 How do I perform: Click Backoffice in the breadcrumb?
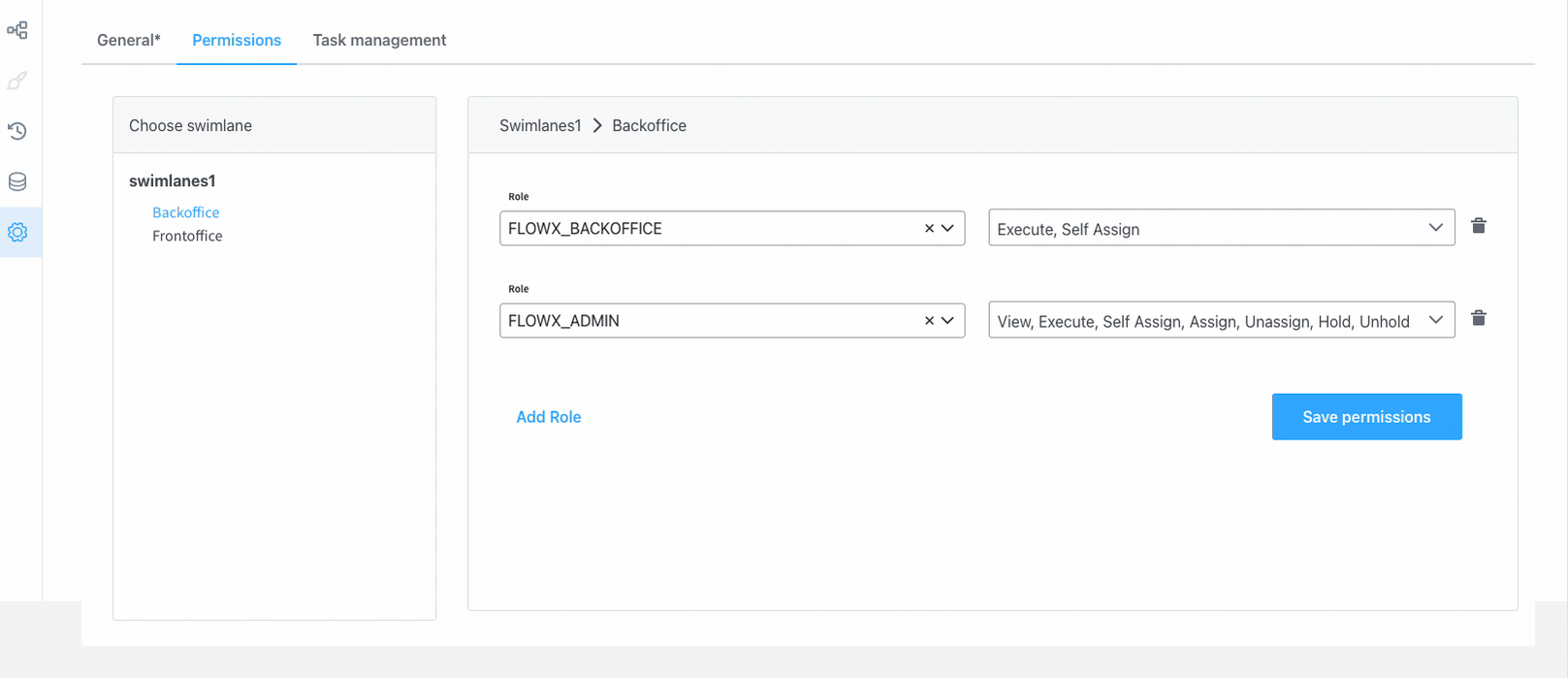coord(650,125)
